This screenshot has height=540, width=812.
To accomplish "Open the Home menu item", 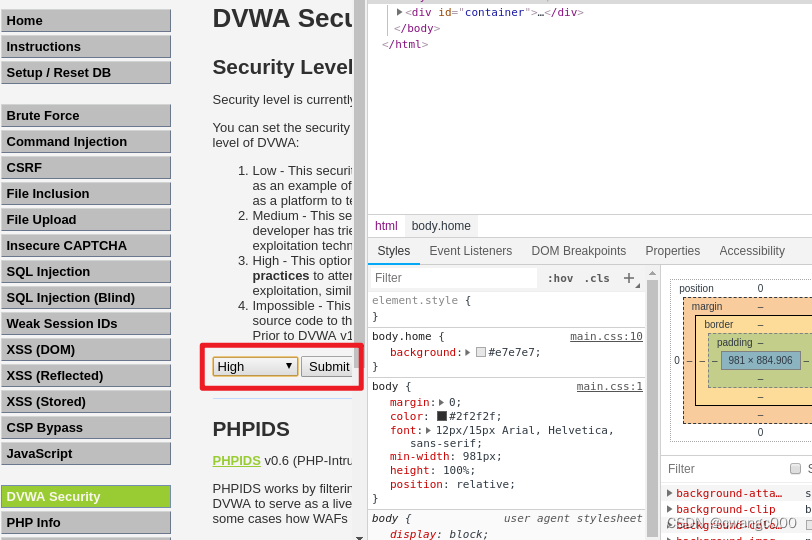I will 86,21.
